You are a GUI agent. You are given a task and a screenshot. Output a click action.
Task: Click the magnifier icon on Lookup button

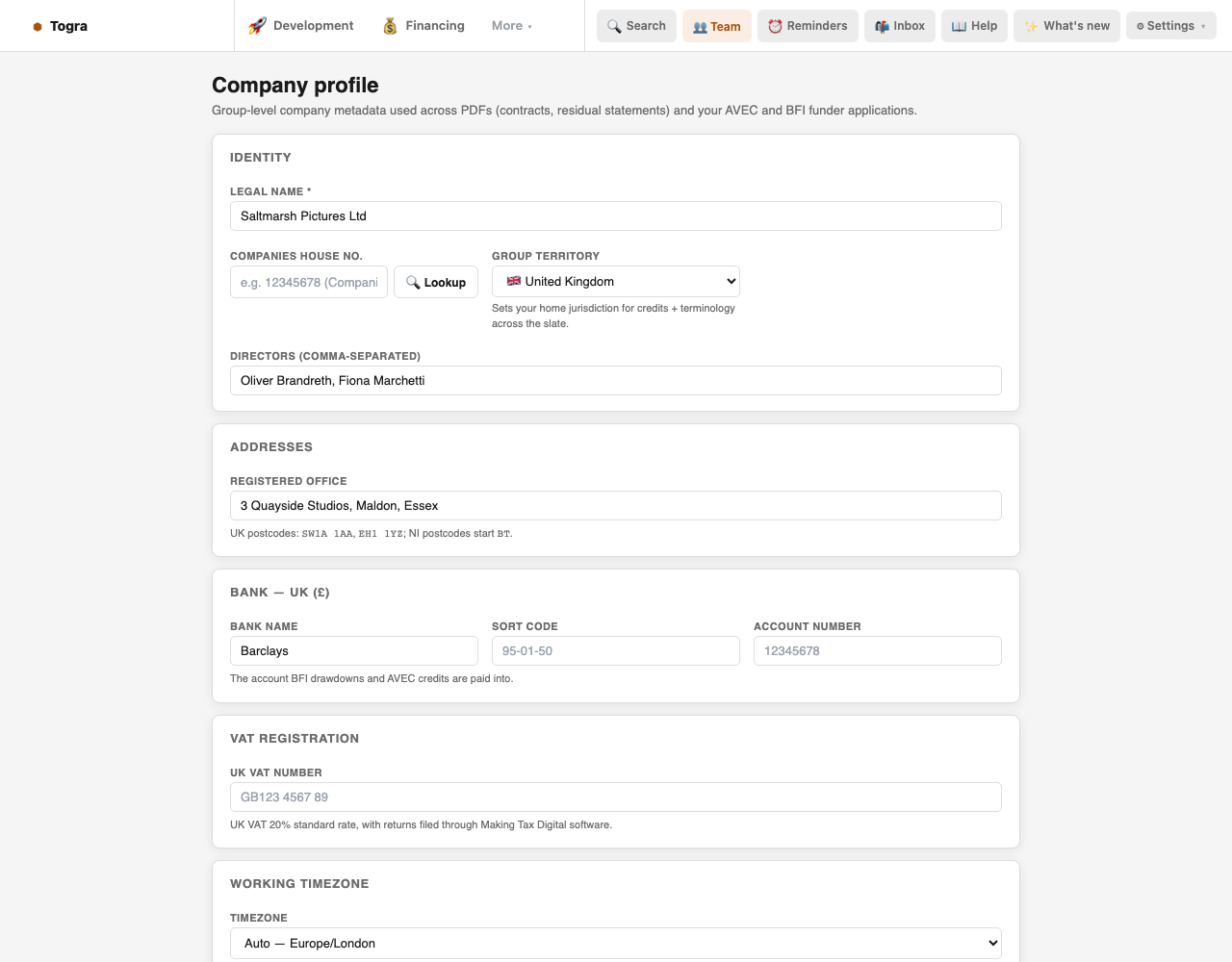(x=413, y=282)
